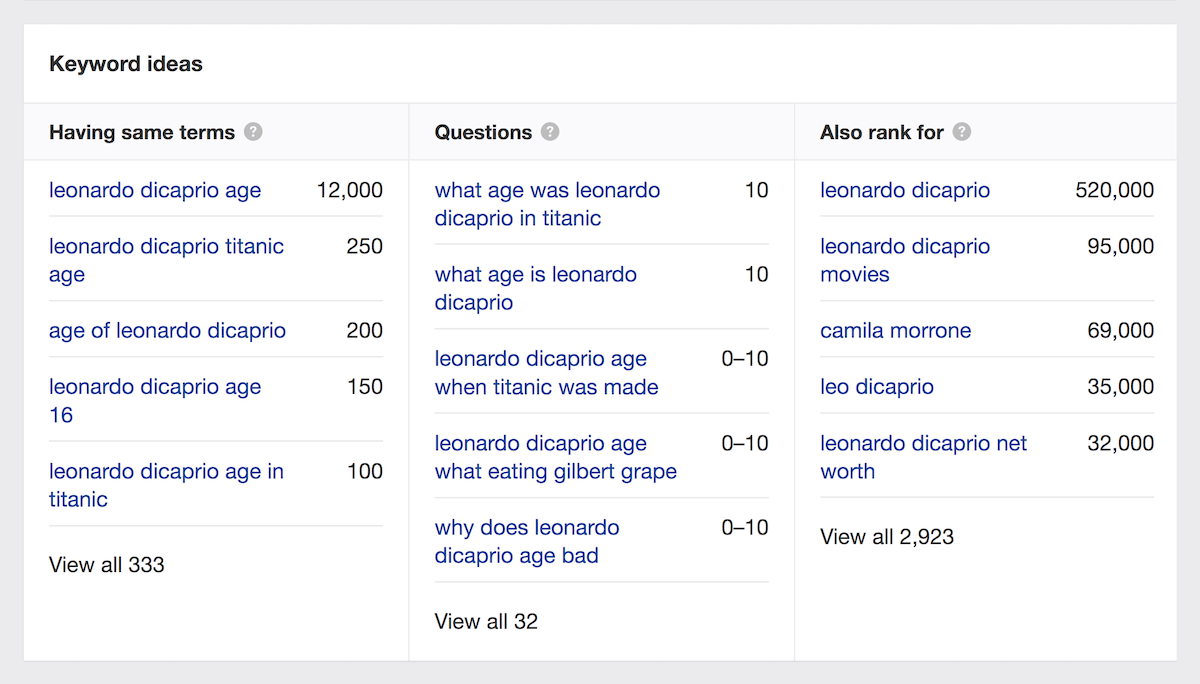
Task: Select 'age of leonardo dicaprio' keyword
Action: 167,330
